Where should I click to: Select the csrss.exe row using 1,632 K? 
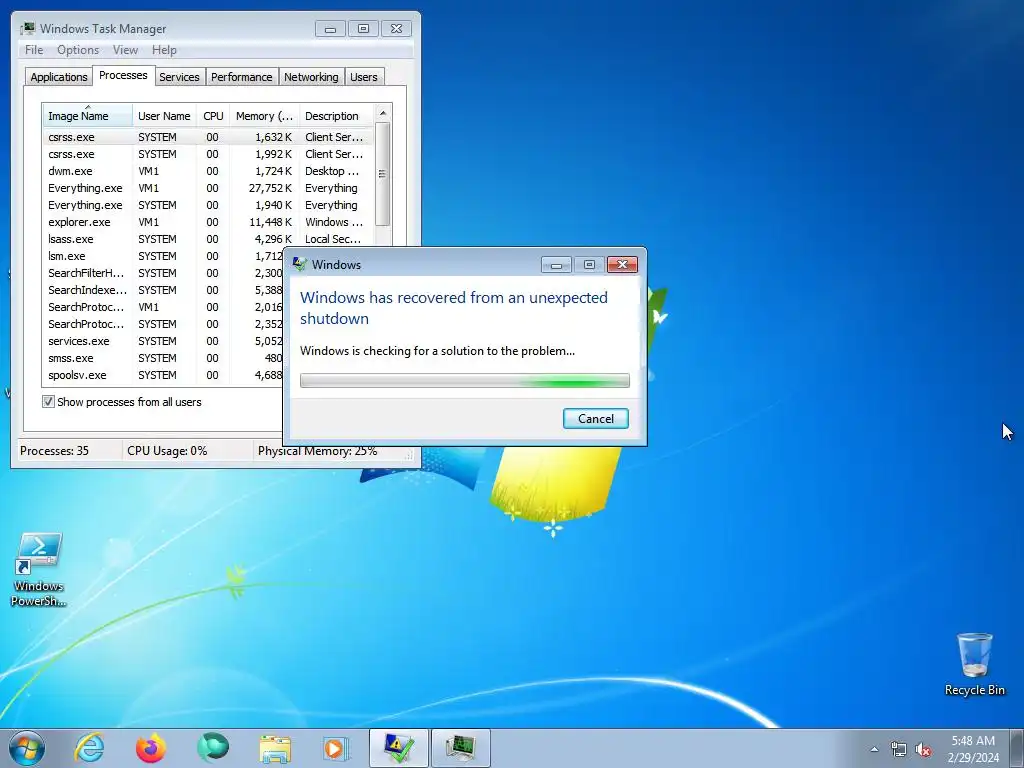click(x=208, y=137)
